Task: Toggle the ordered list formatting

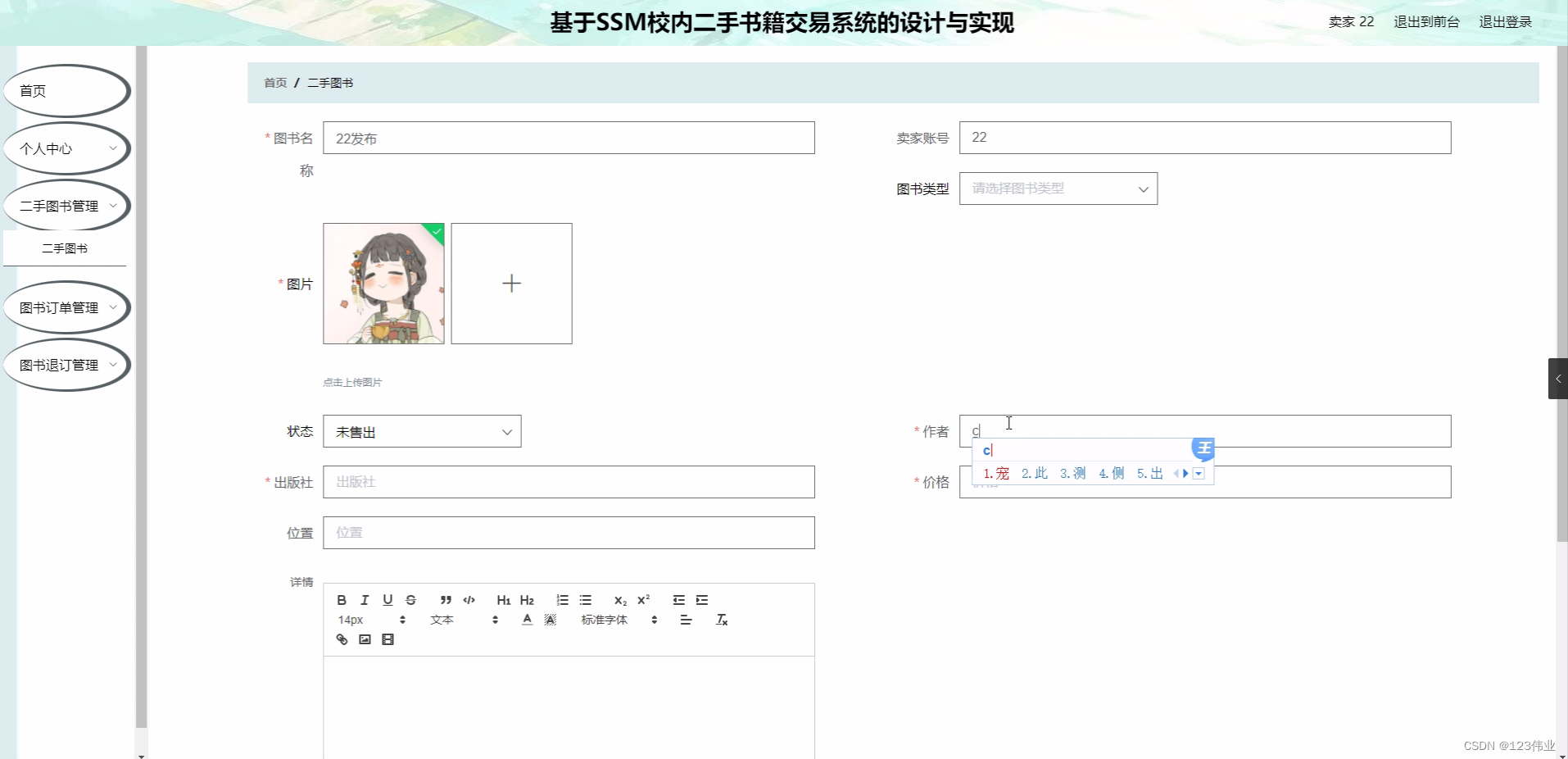Action: pyautogui.click(x=562, y=600)
